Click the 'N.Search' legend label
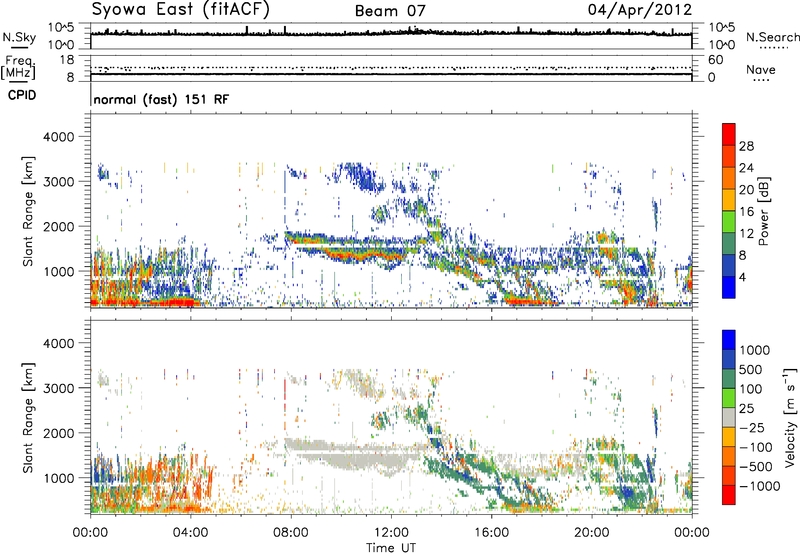The width and height of the screenshot is (800, 554). tap(772, 37)
